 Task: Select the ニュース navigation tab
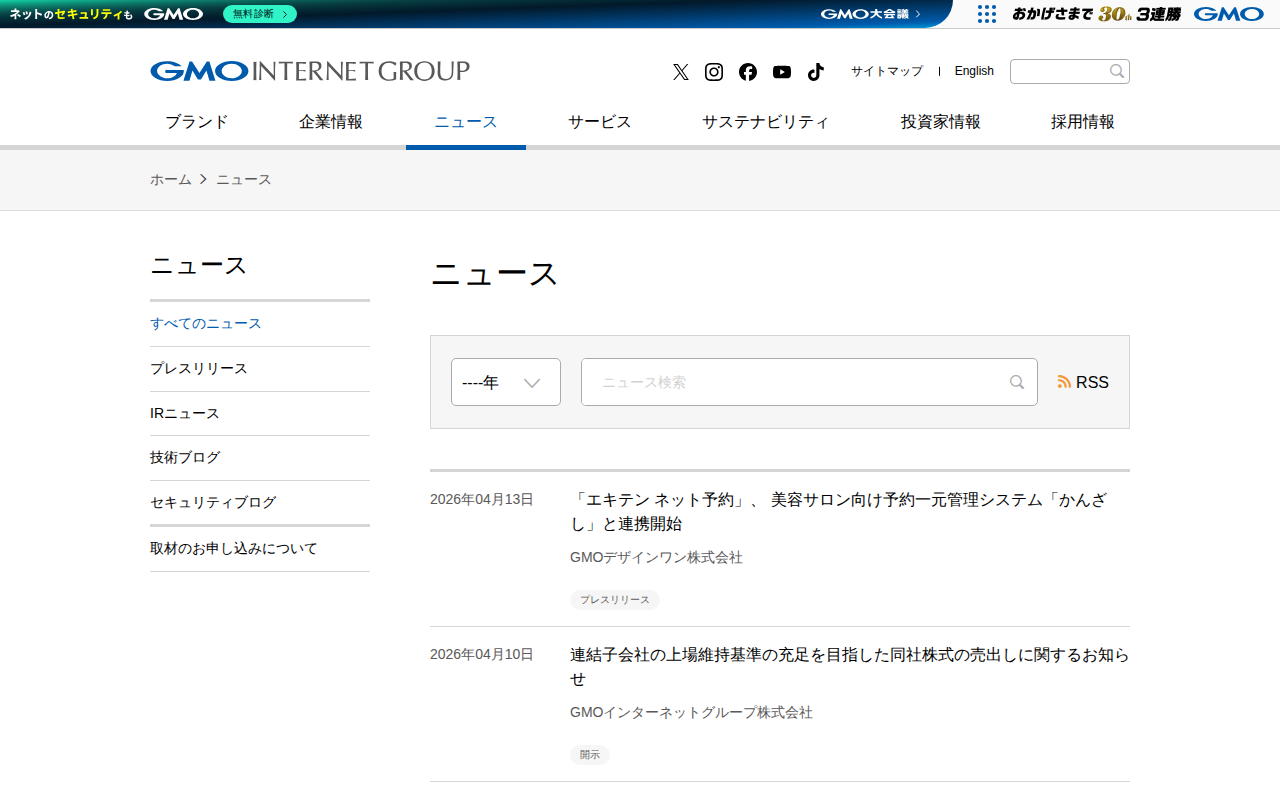point(466,122)
